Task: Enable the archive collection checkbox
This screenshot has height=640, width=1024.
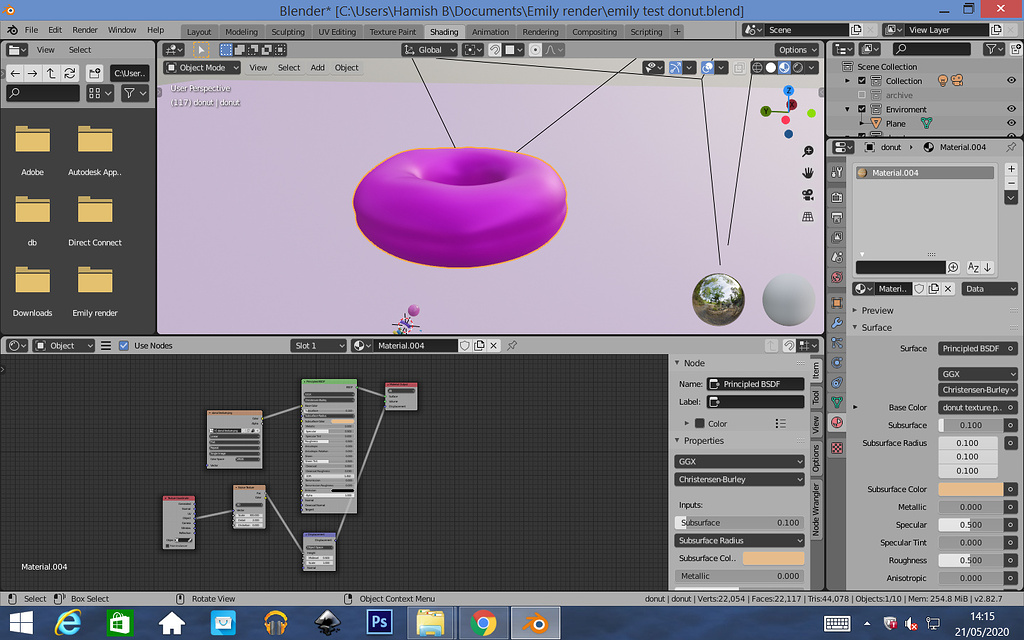Action: coord(861,95)
